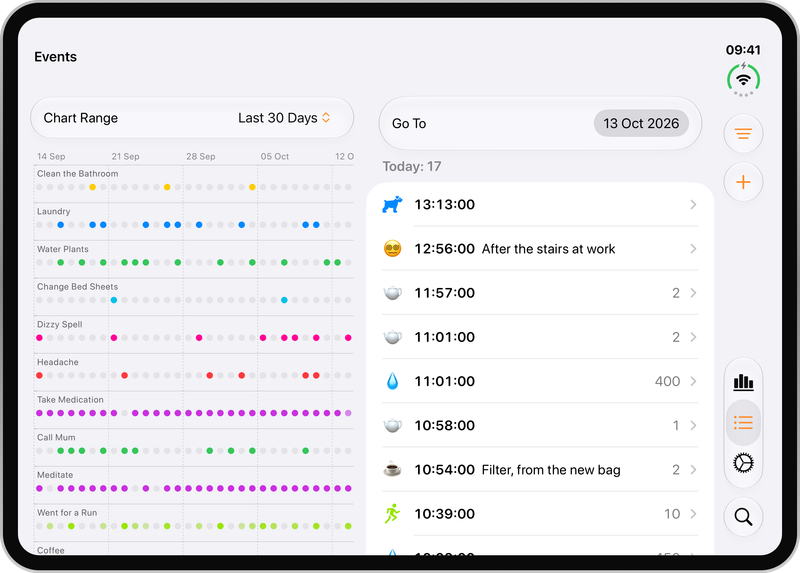The image size is (800, 573).
Task: Click 'Call Mum' chart row label
Action: pyautogui.click(x=56, y=437)
